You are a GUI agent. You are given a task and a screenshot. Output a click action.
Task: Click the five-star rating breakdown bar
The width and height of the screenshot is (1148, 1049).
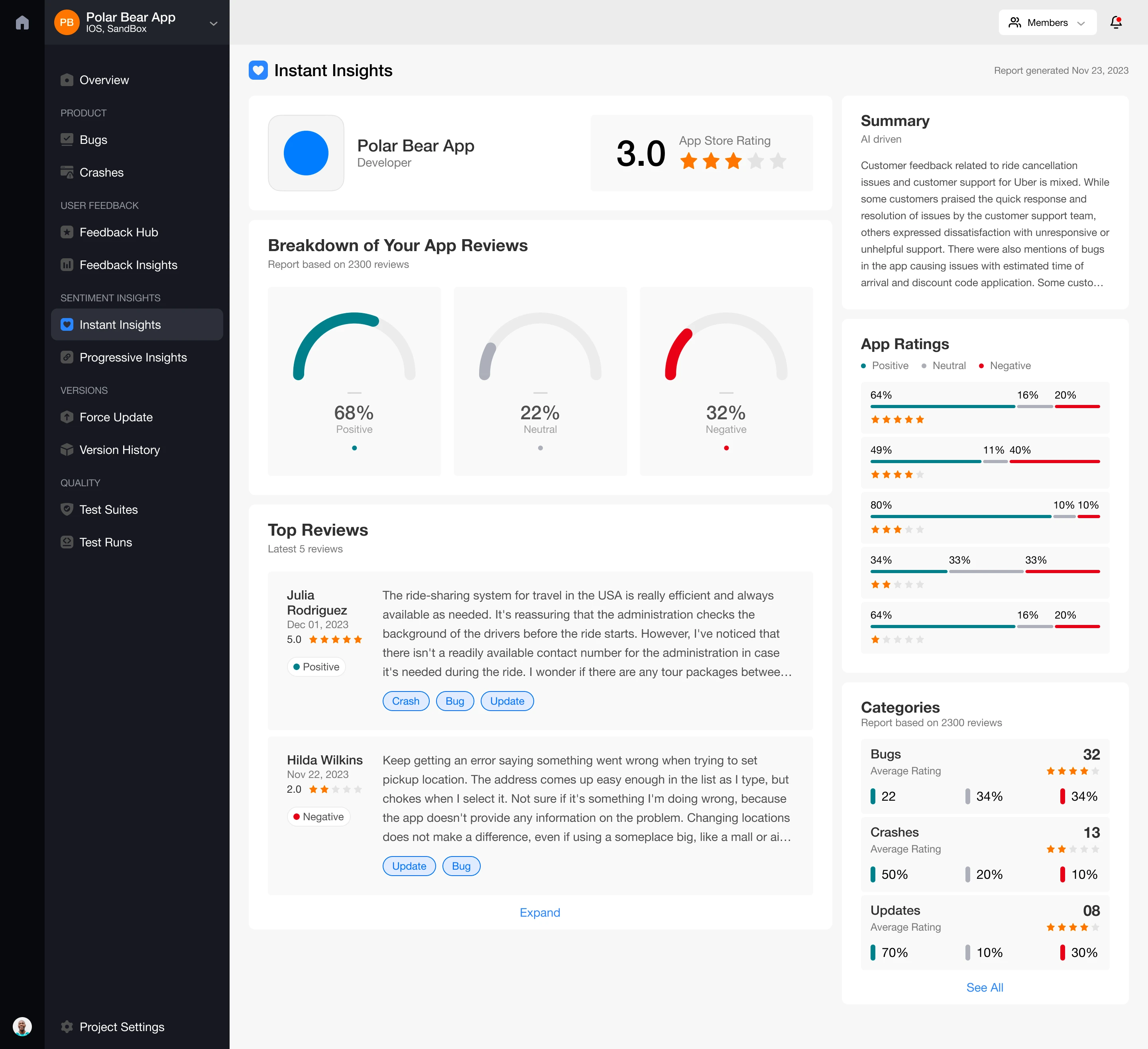click(x=985, y=407)
